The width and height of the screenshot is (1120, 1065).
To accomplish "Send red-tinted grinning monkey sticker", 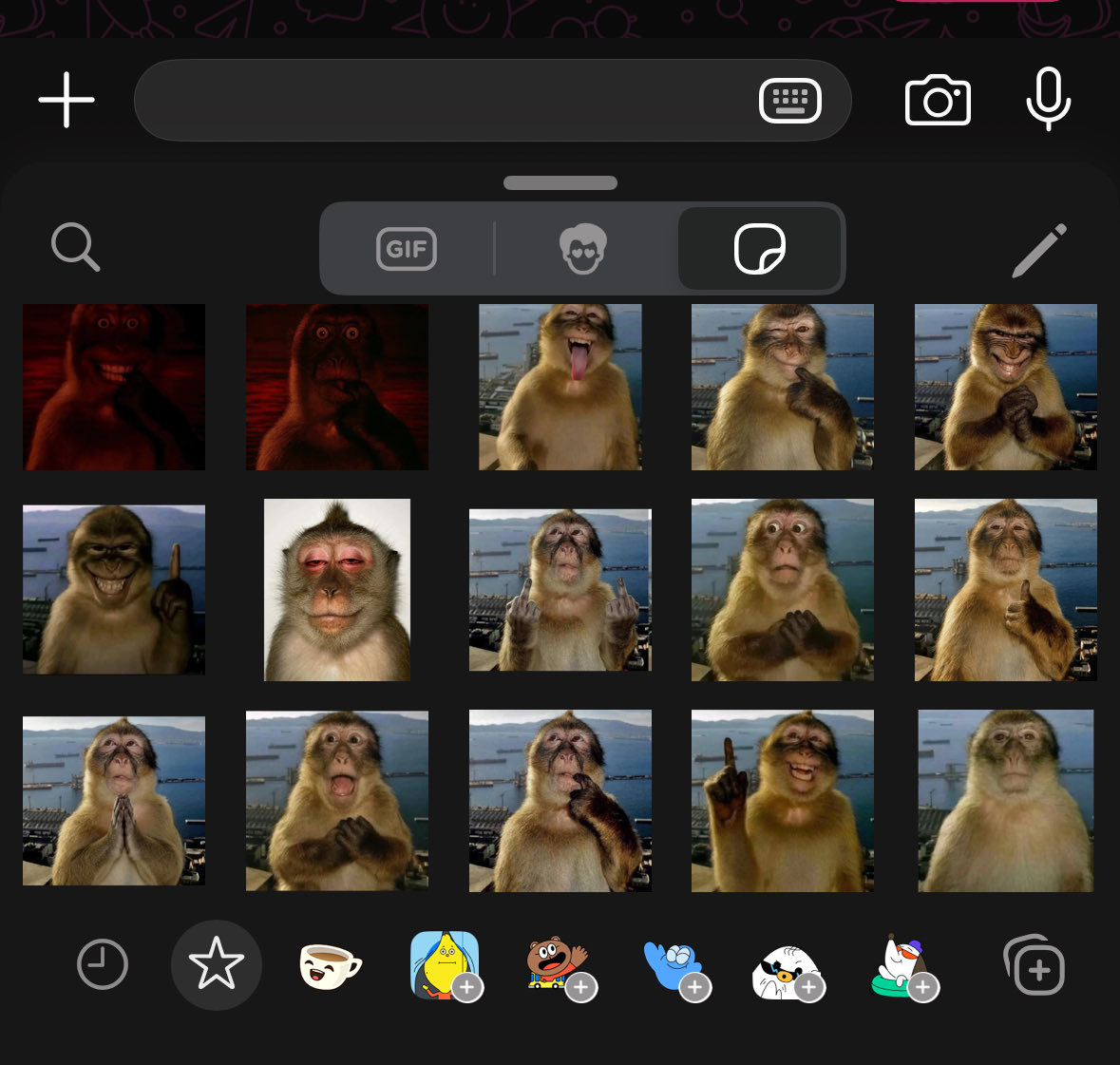I will click(x=114, y=387).
